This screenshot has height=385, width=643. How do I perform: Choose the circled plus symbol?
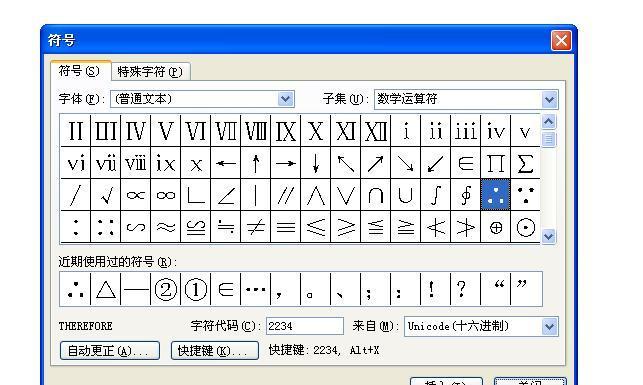495,227
